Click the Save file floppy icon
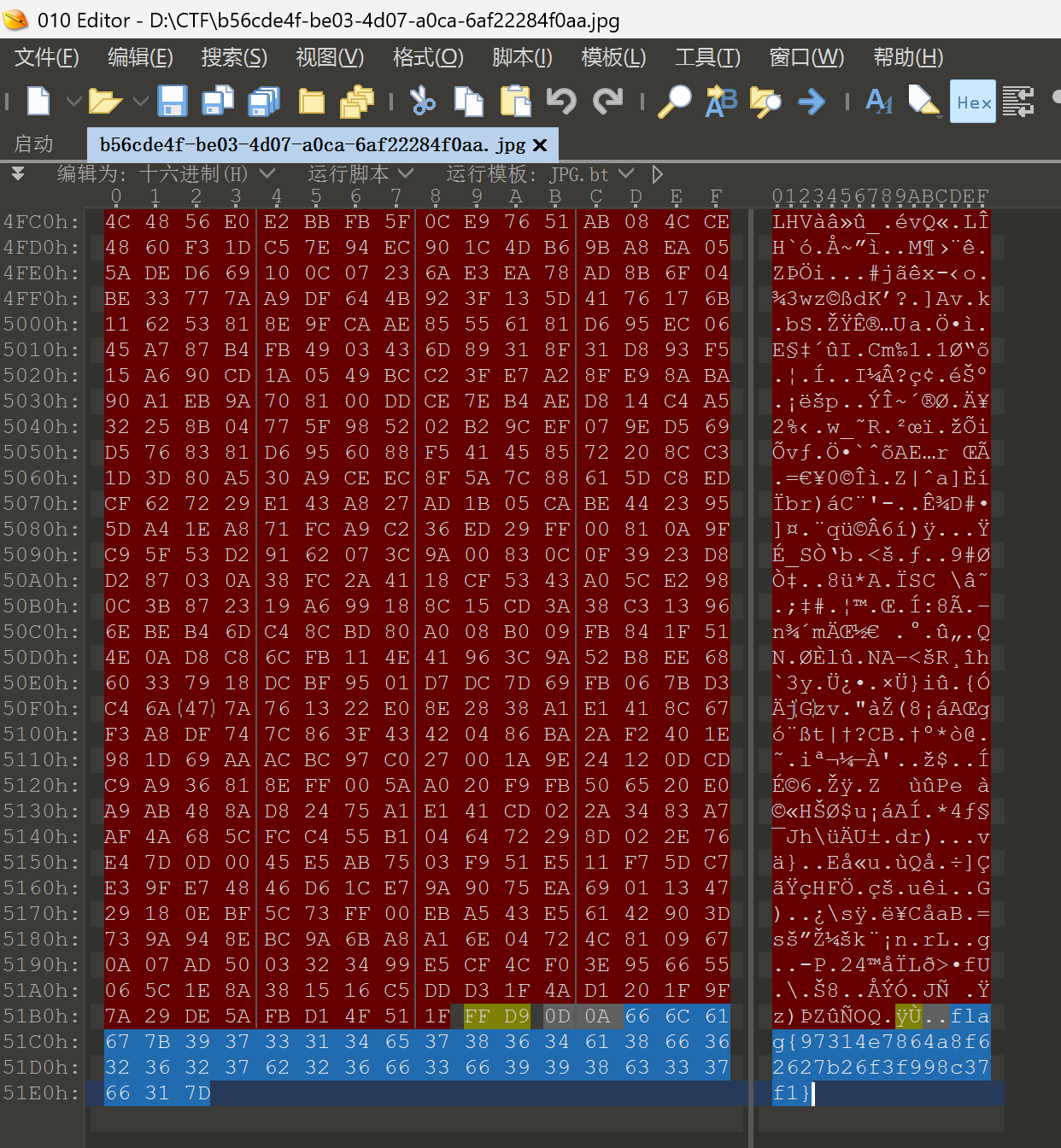Viewport: 1061px width, 1148px height. tap(173, 102)
